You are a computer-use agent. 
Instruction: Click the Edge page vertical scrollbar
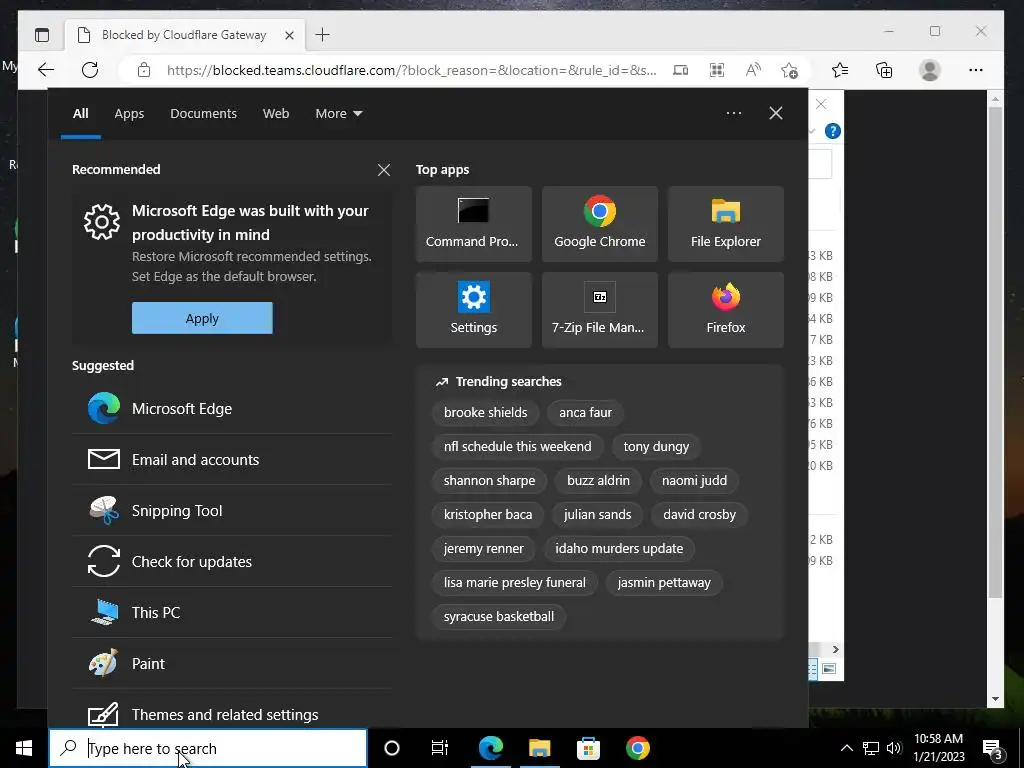(995, 353)
